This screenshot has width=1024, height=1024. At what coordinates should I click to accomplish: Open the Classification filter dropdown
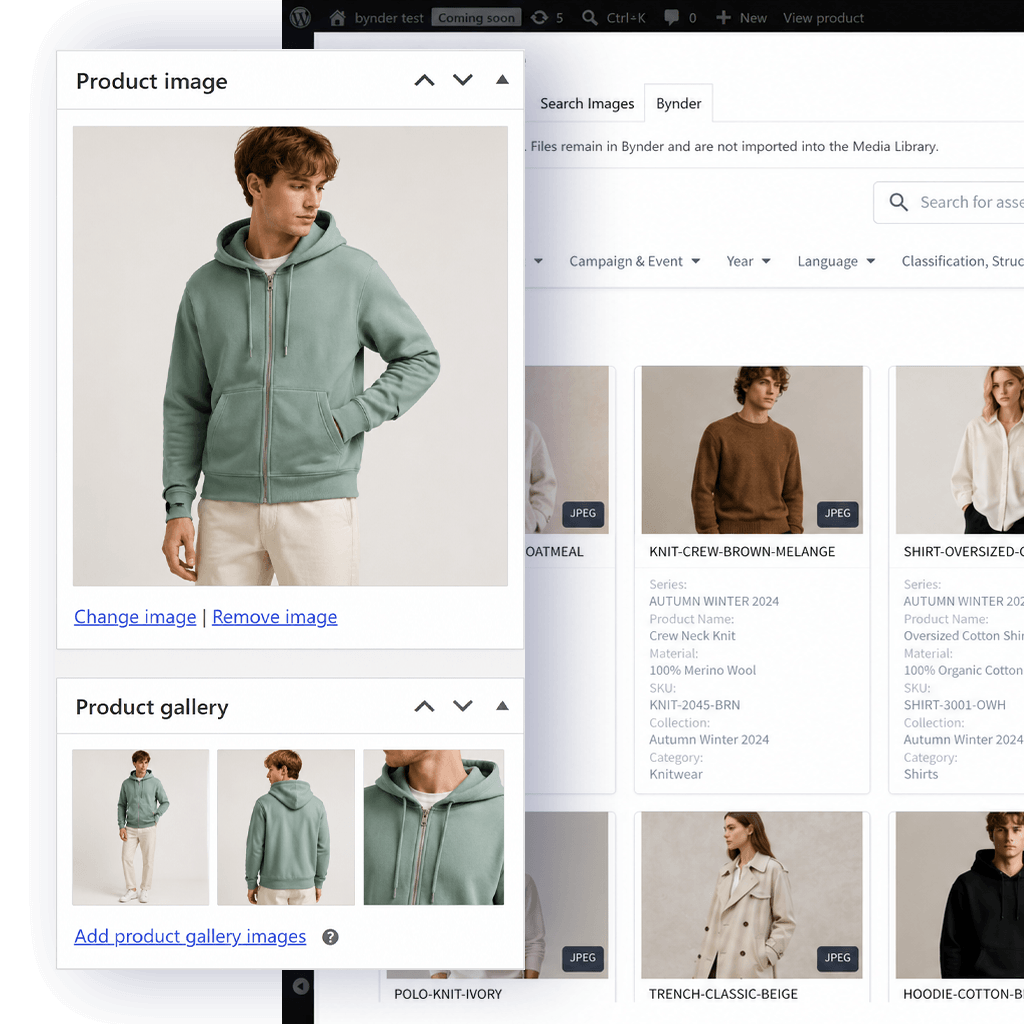pos(962,261)
